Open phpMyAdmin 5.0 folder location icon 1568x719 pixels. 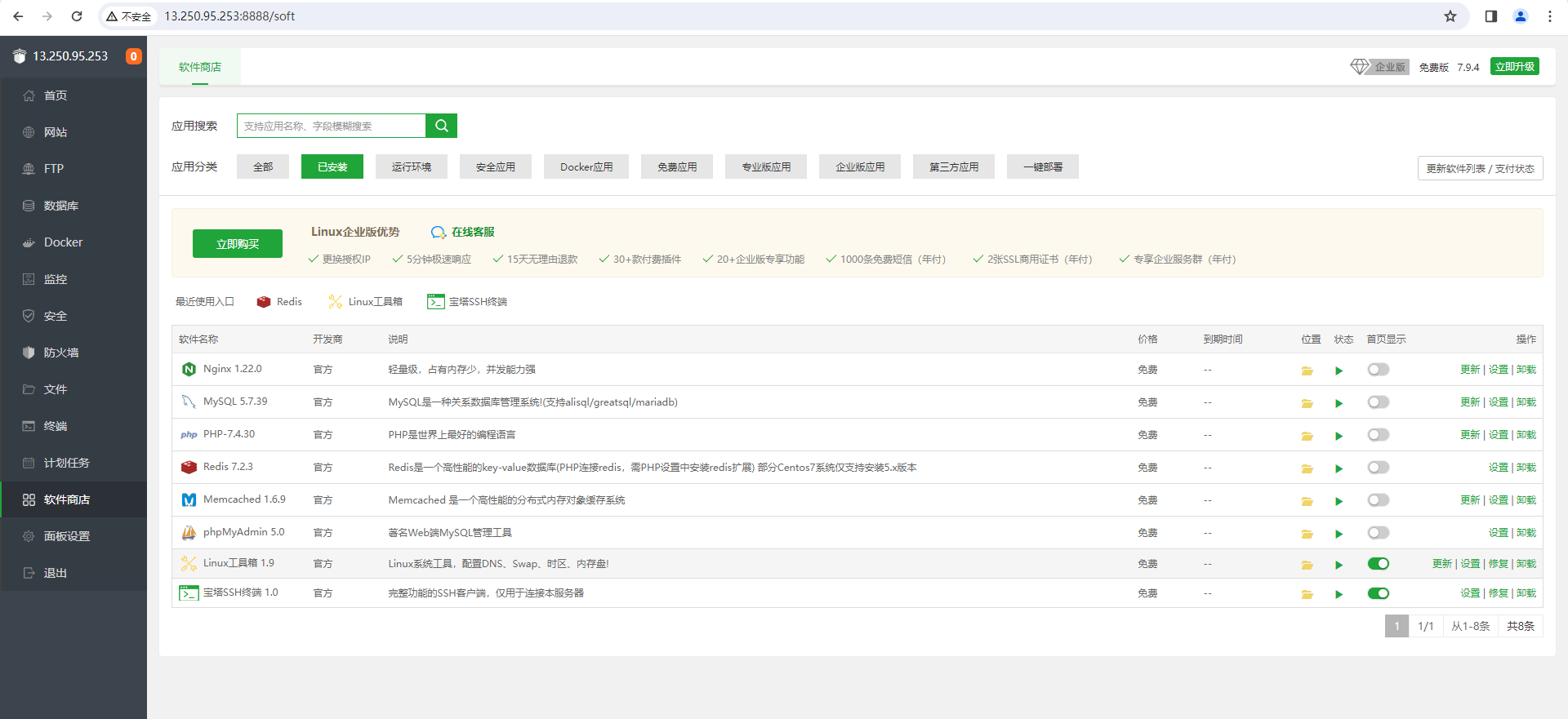coord(1307,534)
